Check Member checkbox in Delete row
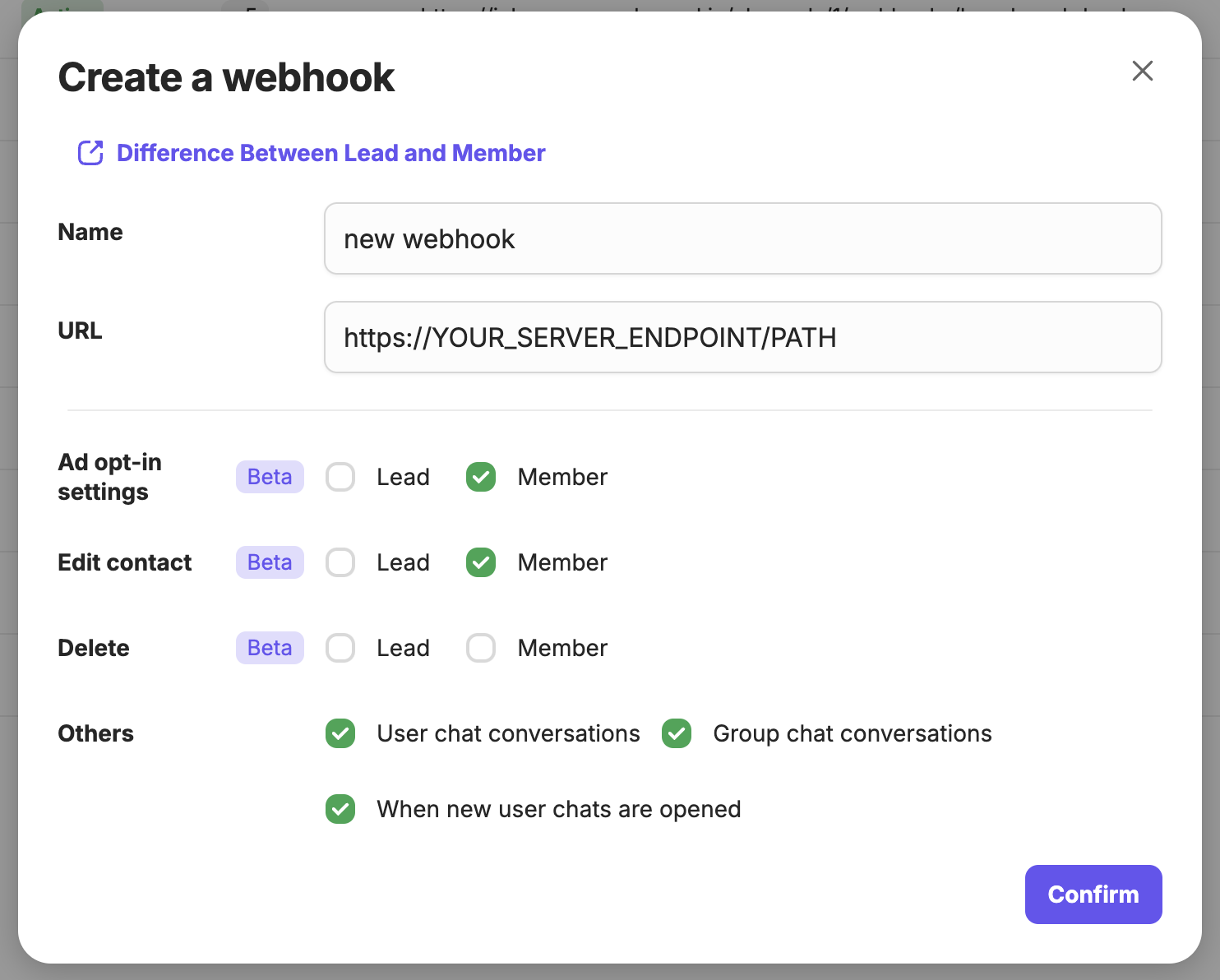 click(481, 648)
